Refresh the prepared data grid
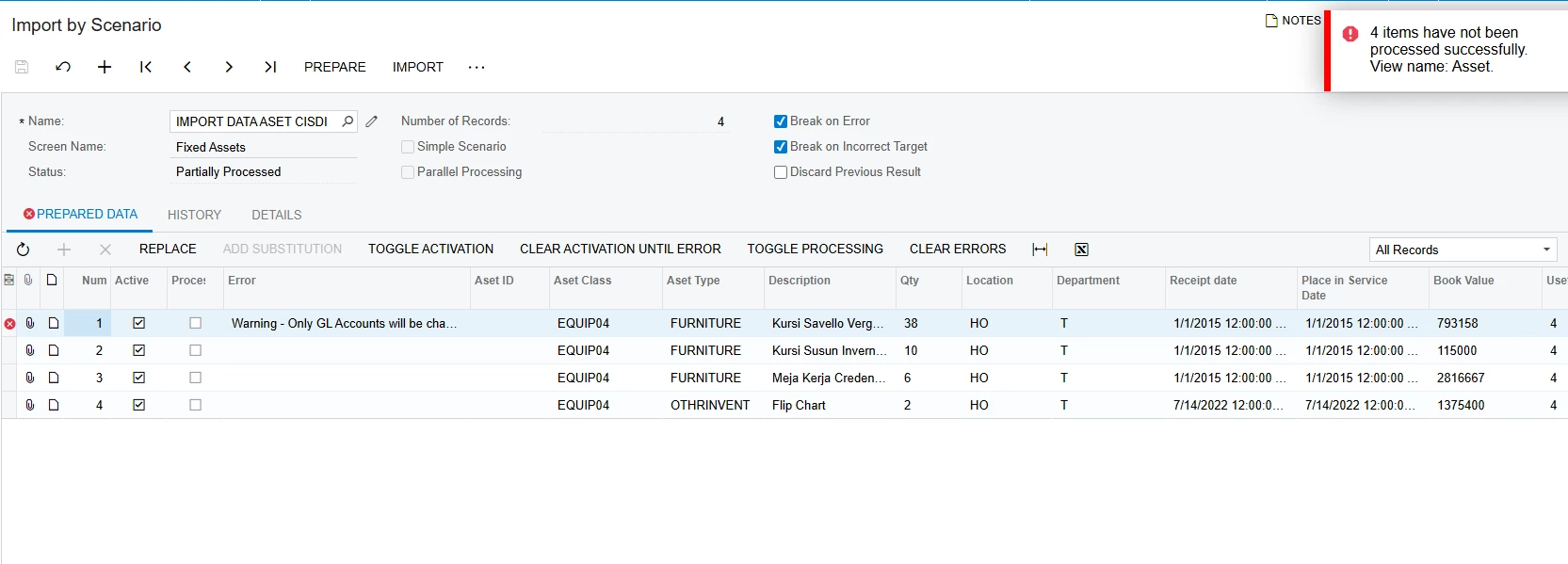Screen dimensions: 1568x564 click(x=24, y=250)
